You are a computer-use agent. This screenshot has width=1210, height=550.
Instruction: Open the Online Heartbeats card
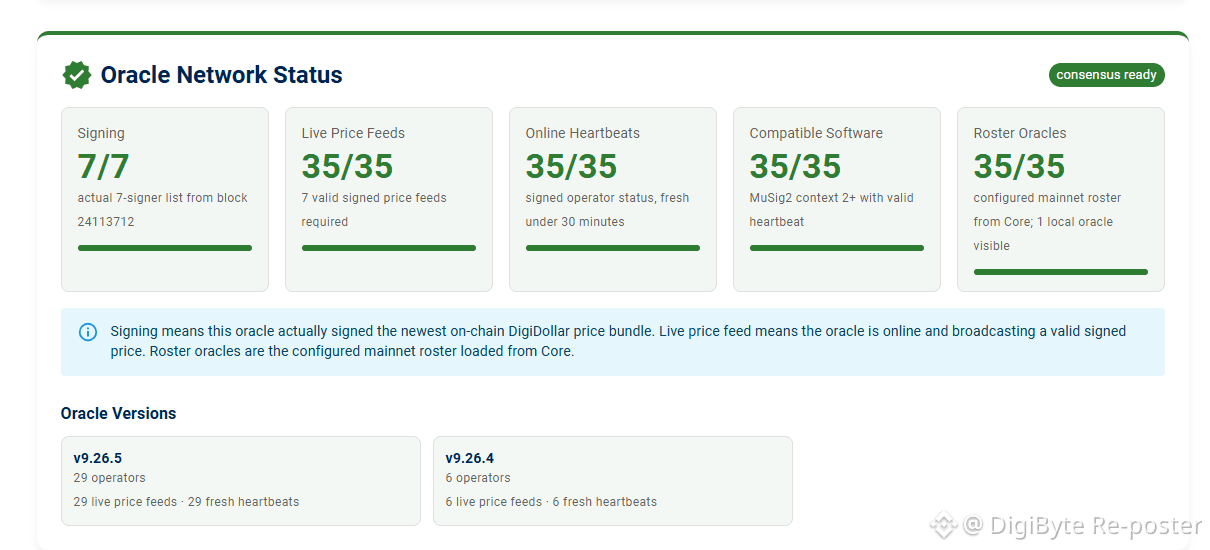click(x=613, y=200)
